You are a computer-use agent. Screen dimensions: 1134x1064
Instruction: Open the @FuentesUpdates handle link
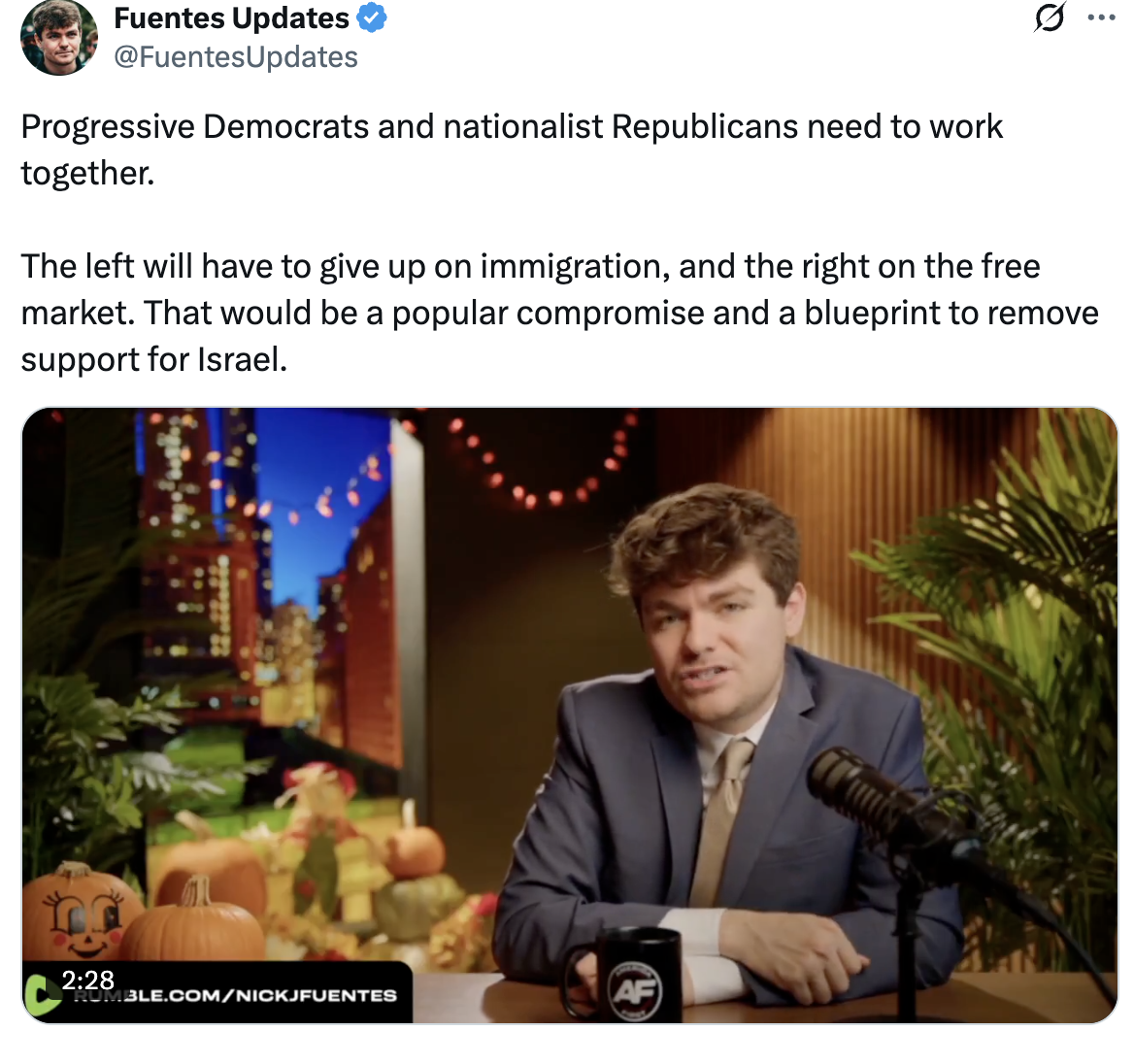(x=236, y=57)
